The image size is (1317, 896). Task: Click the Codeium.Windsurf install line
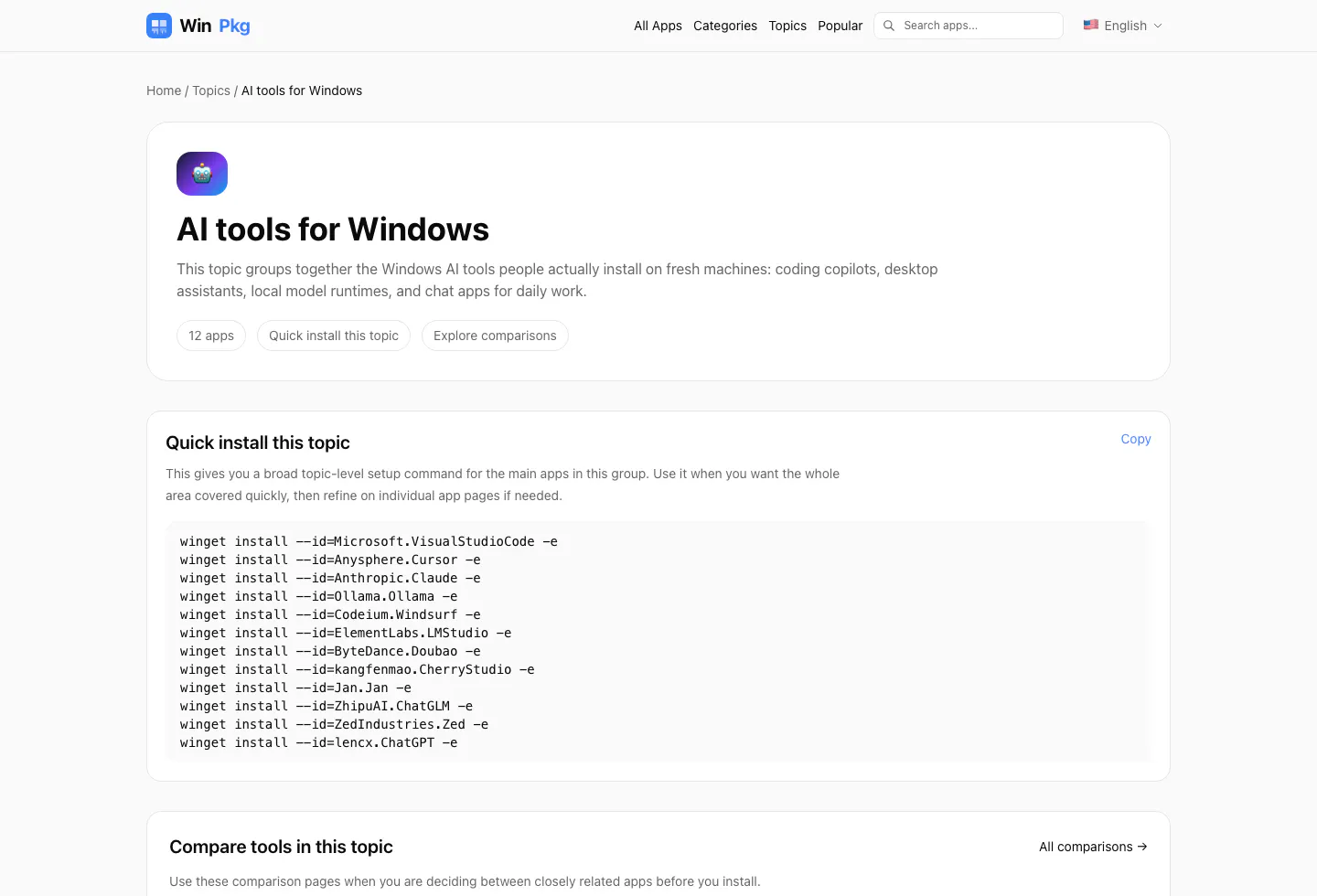coord(330,614)
